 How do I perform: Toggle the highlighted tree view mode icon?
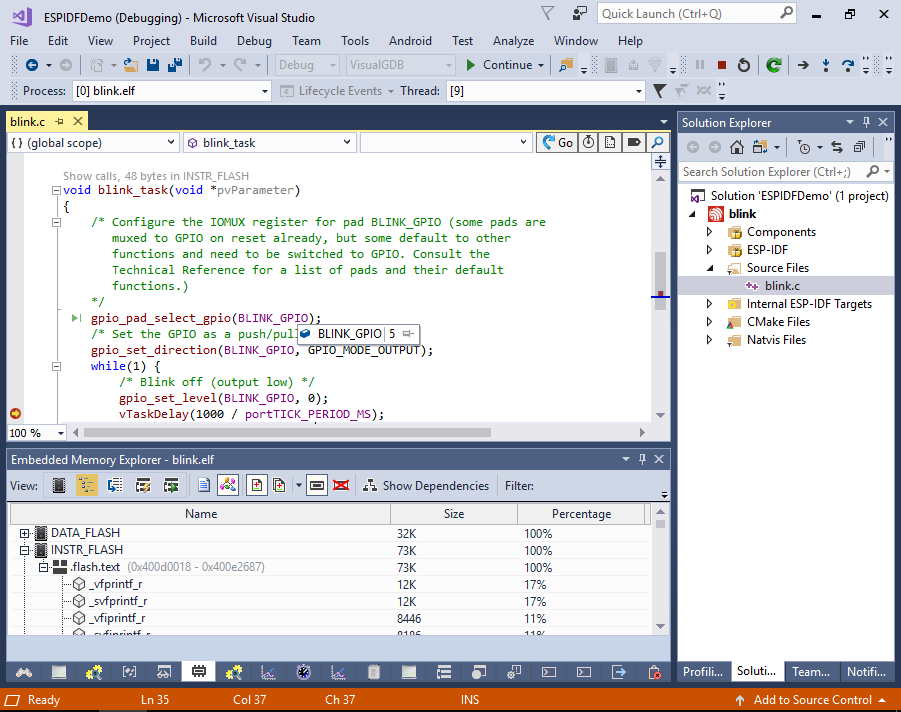(x=87, y=486)
